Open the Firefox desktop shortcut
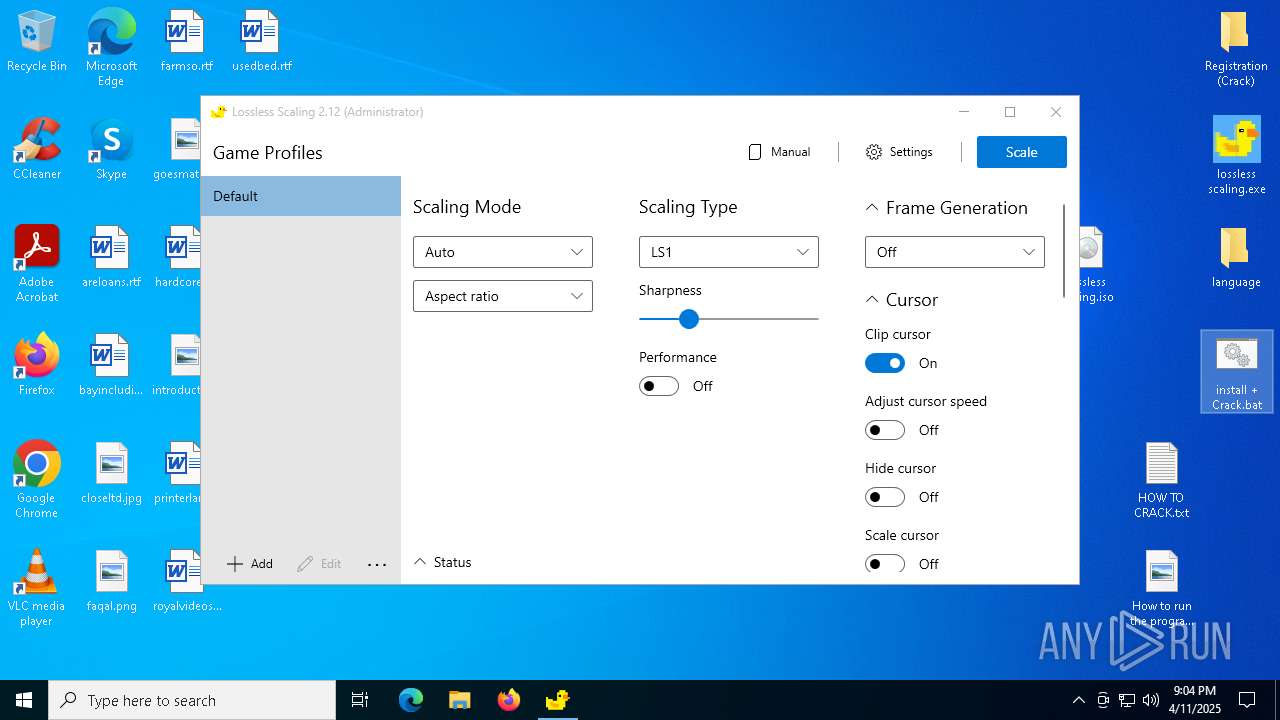This screenshot has height=720, width=1280. [x=37, y=365]
